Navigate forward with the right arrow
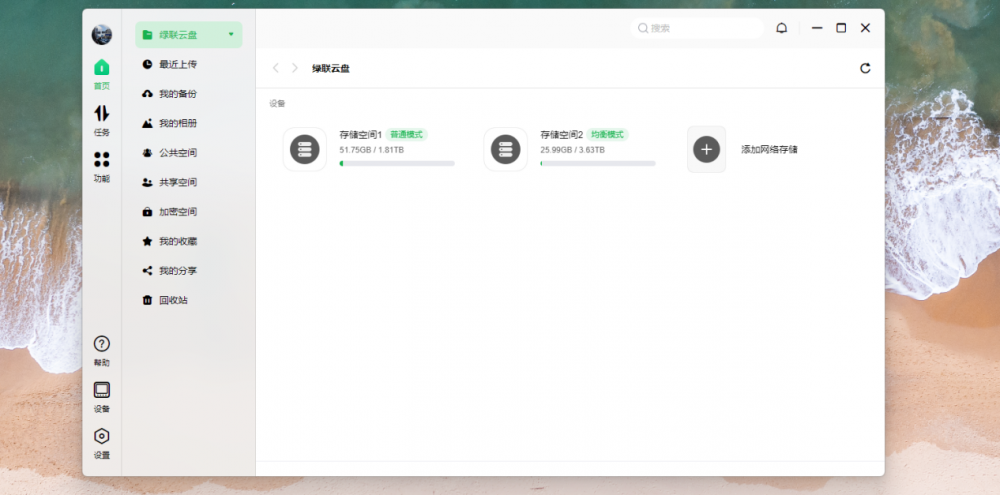1000x495 pixels. 295,68
